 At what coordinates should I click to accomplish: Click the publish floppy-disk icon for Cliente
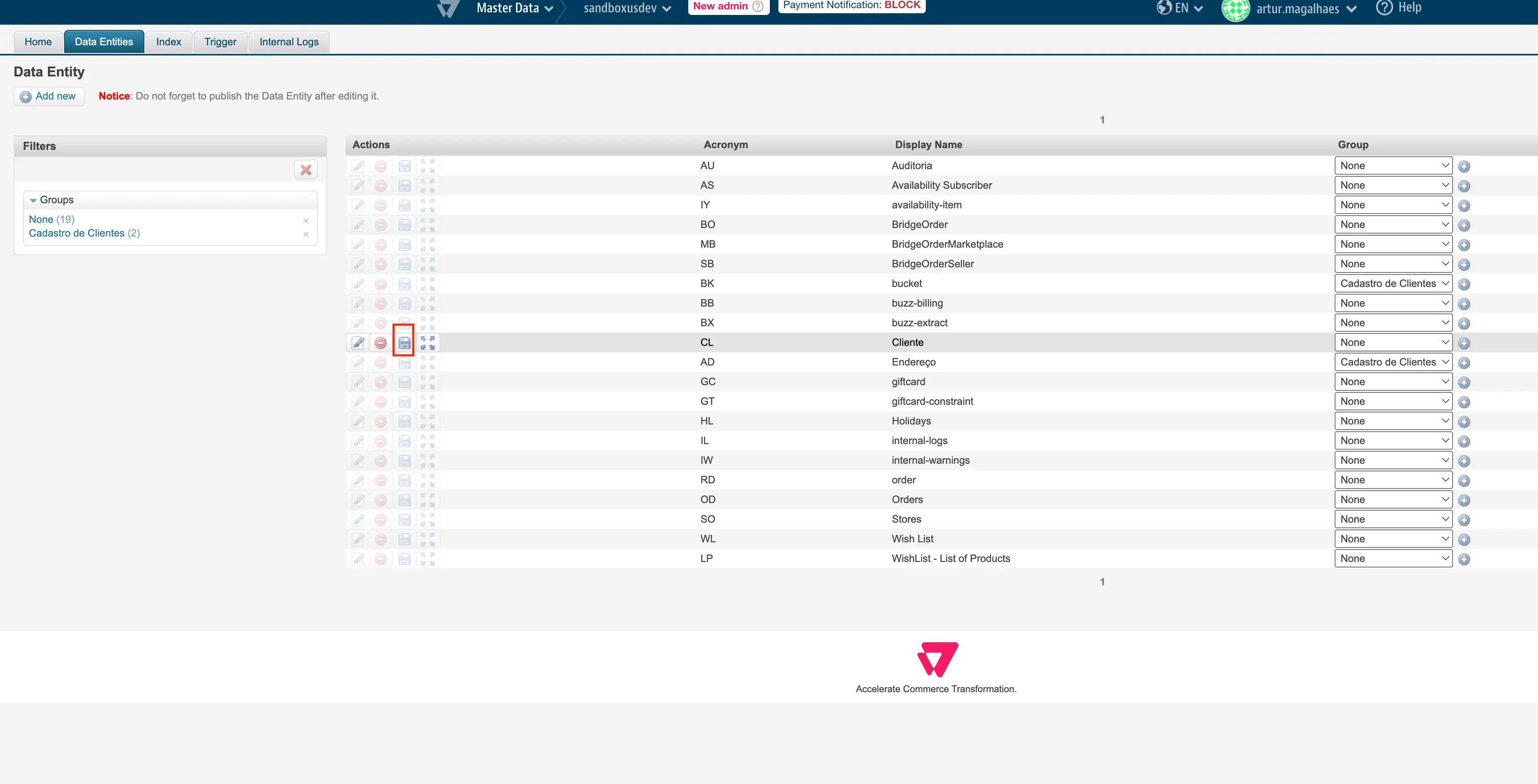click(404, 342)
